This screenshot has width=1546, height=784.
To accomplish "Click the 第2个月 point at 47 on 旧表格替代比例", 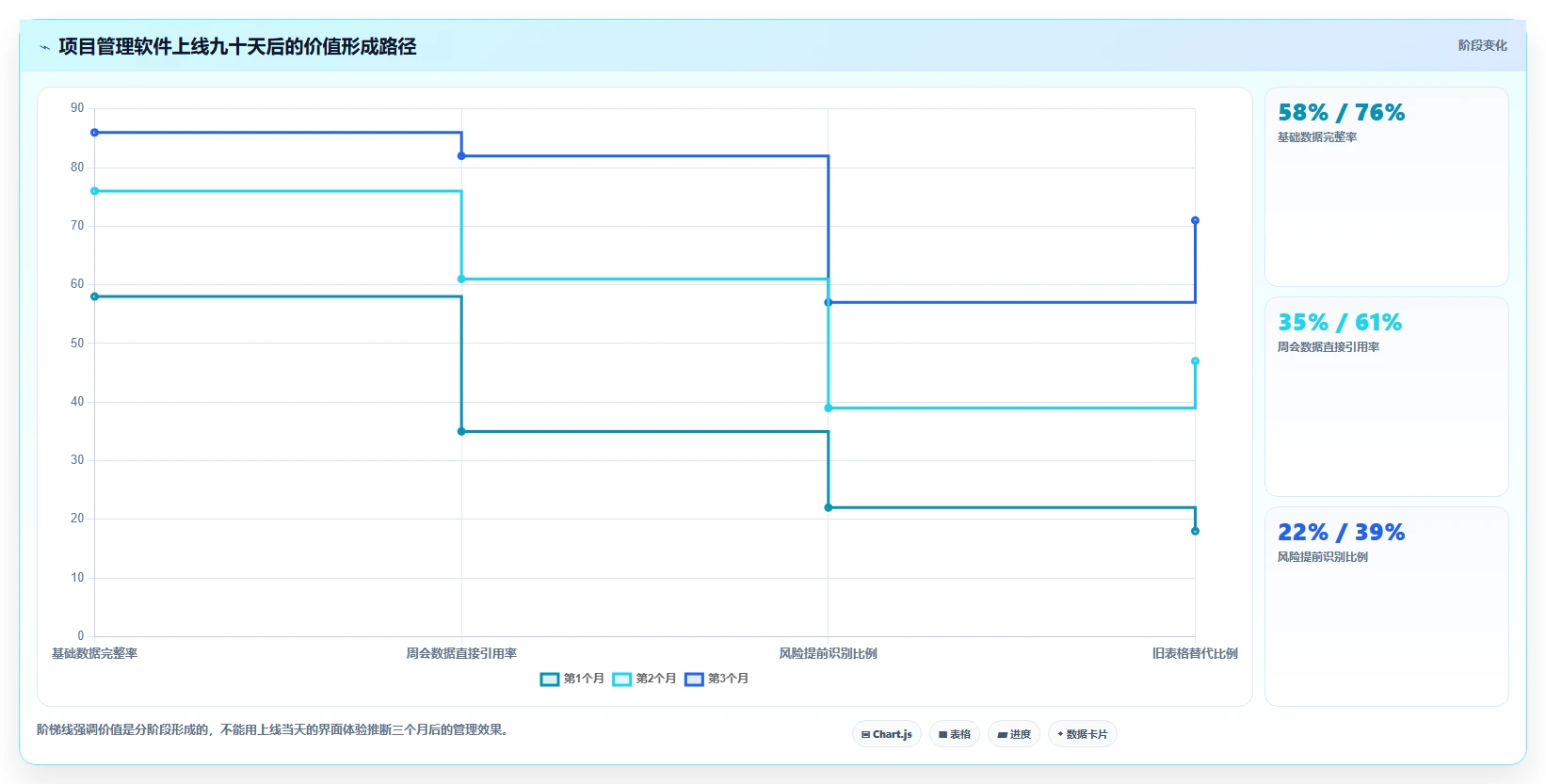I will coord(1196,361).
